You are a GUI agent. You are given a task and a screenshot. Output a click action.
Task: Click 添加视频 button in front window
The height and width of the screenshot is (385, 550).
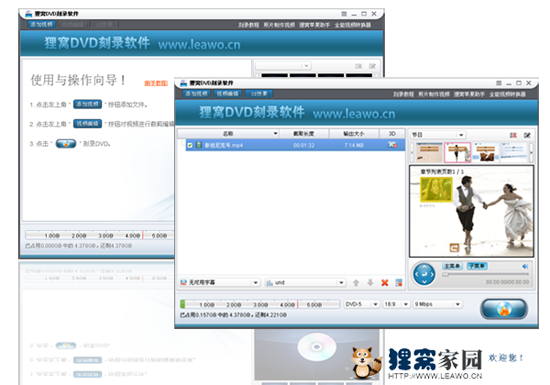196,94
